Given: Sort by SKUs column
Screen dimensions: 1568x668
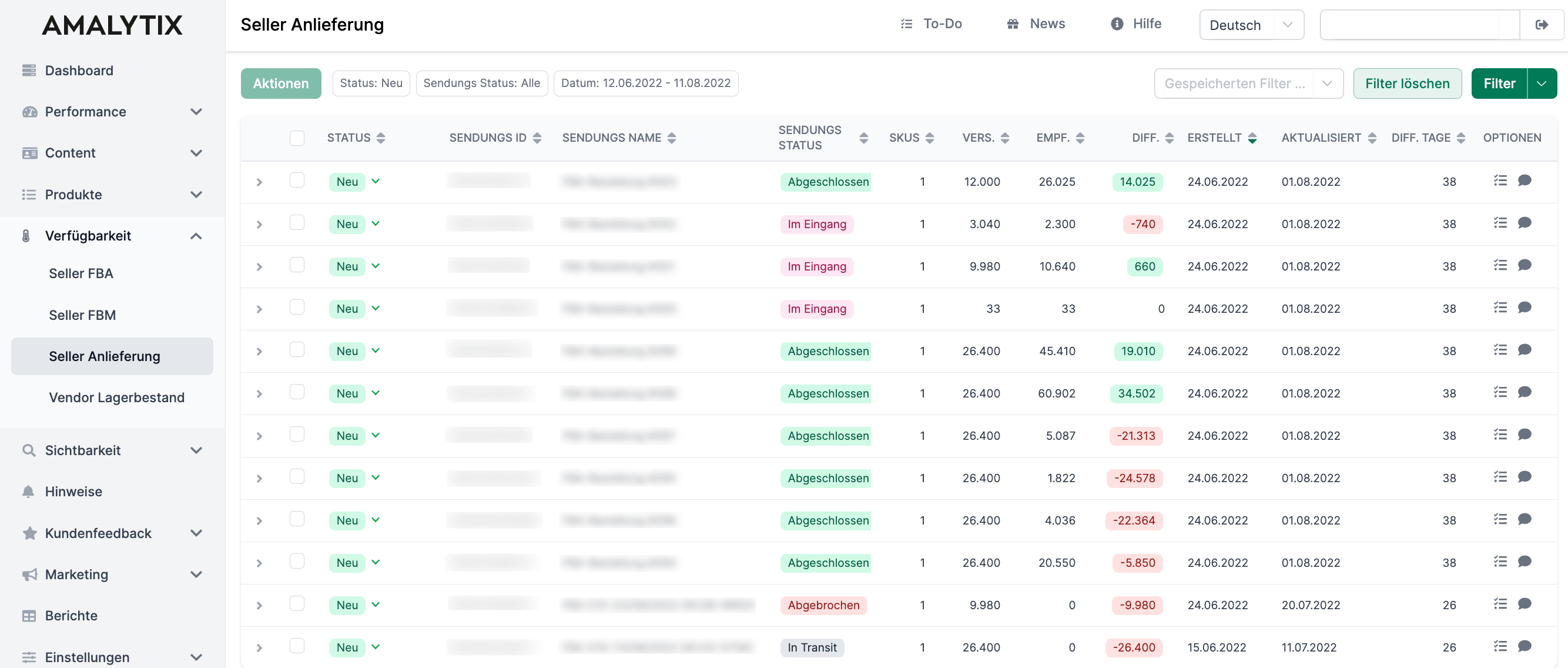Looking at the screenshot, I should coord(930,138).
